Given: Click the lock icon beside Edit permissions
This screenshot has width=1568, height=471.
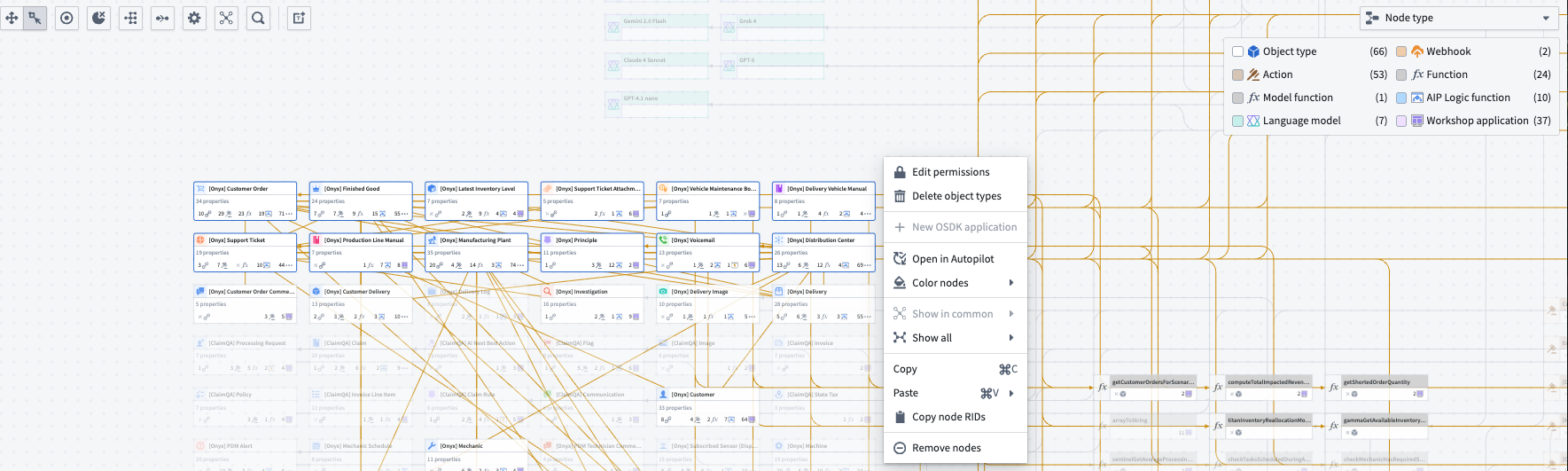Looking at the screenshot, I should pyautogui.click(x=900, y=172).
